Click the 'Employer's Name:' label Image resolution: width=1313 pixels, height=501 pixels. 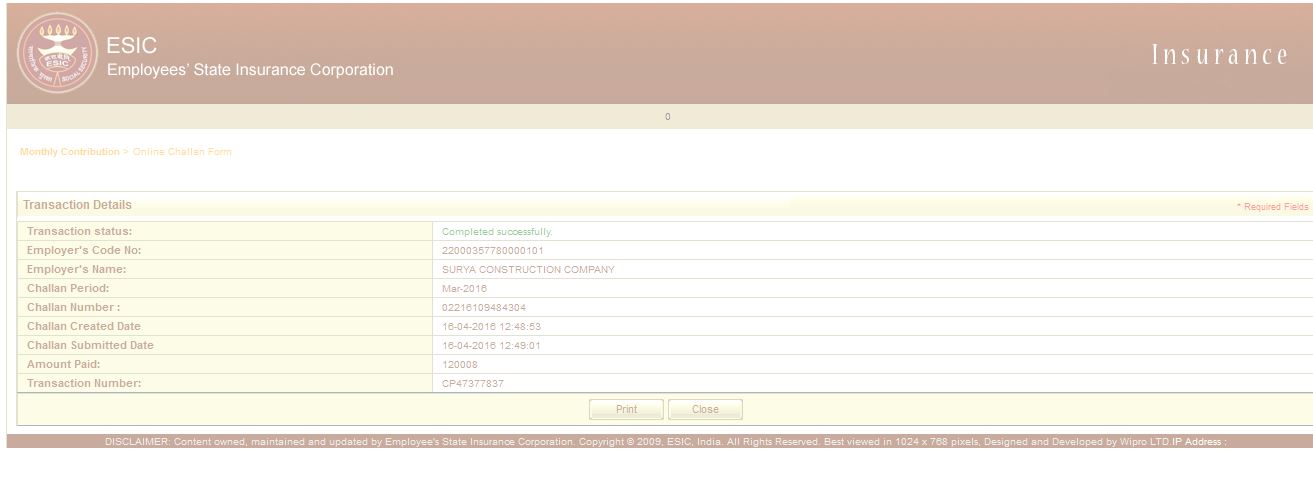[x=76, y=270]
